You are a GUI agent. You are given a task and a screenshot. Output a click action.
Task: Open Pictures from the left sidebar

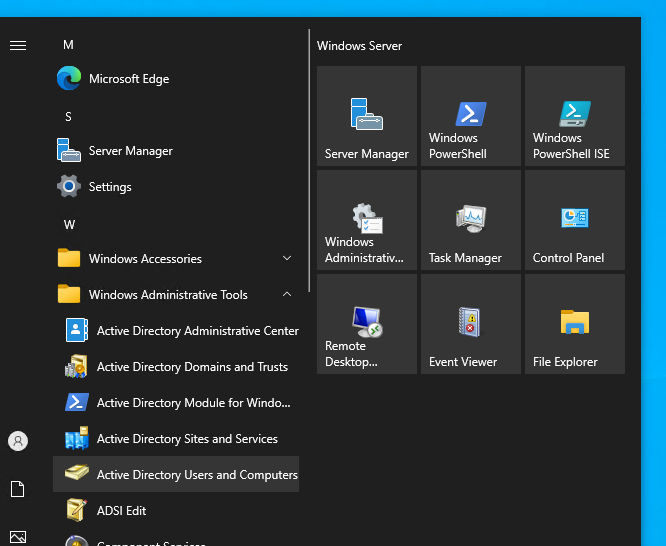[x=18, y=537]
